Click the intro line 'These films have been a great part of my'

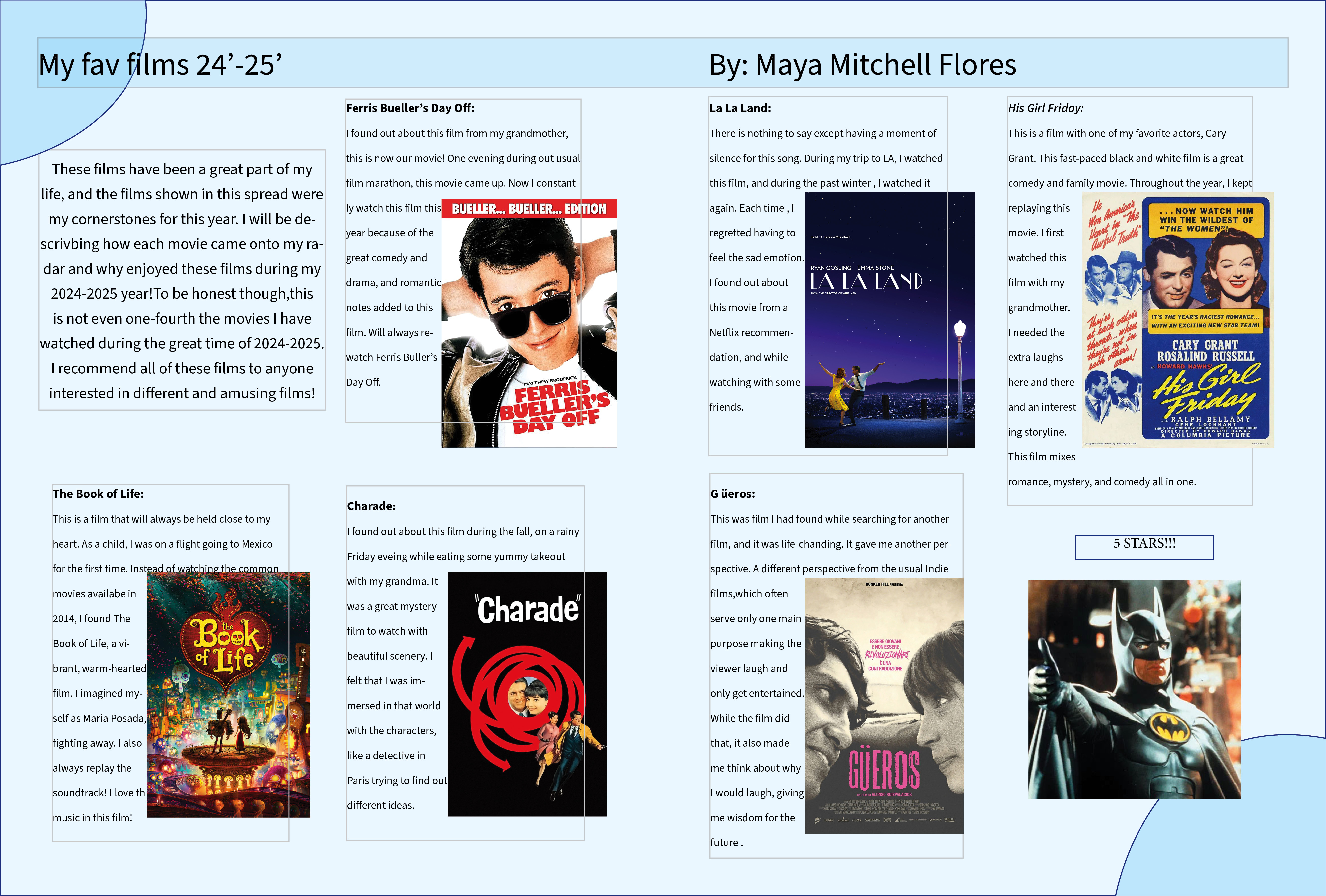point(182,169)
